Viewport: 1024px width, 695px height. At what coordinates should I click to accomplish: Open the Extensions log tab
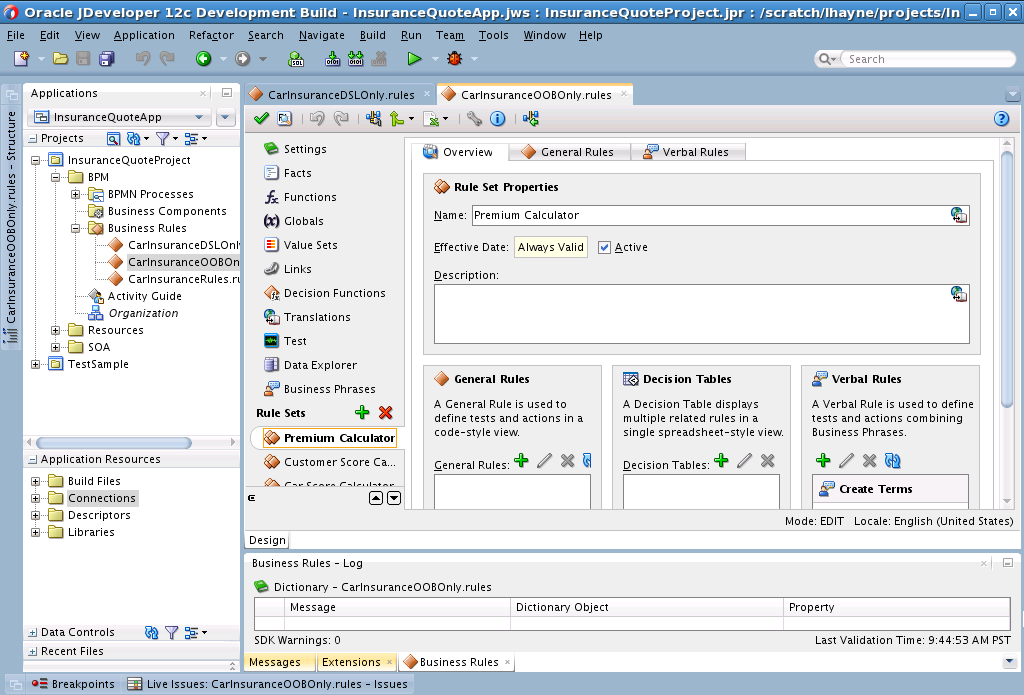(x=351, y=662)
